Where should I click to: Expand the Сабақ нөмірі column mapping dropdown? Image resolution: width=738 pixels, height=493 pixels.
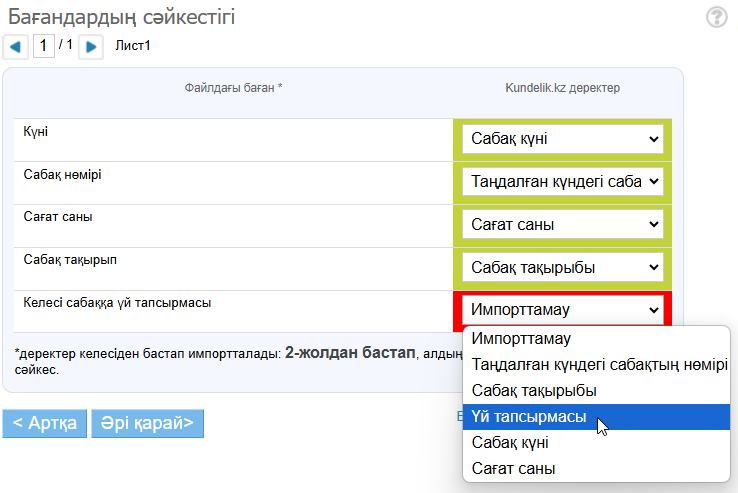562,182
